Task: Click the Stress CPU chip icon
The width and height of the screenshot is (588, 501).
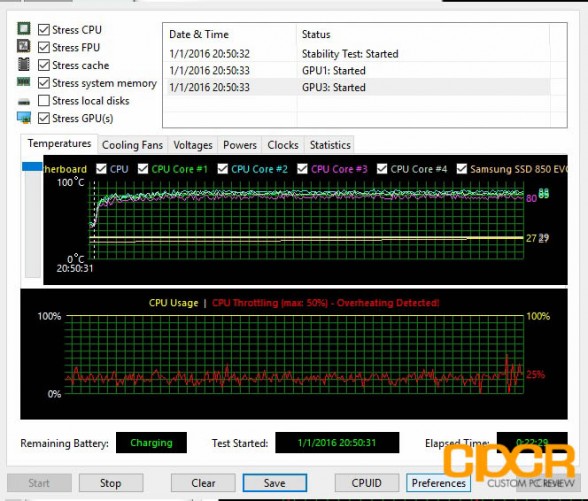Action: 24,29
